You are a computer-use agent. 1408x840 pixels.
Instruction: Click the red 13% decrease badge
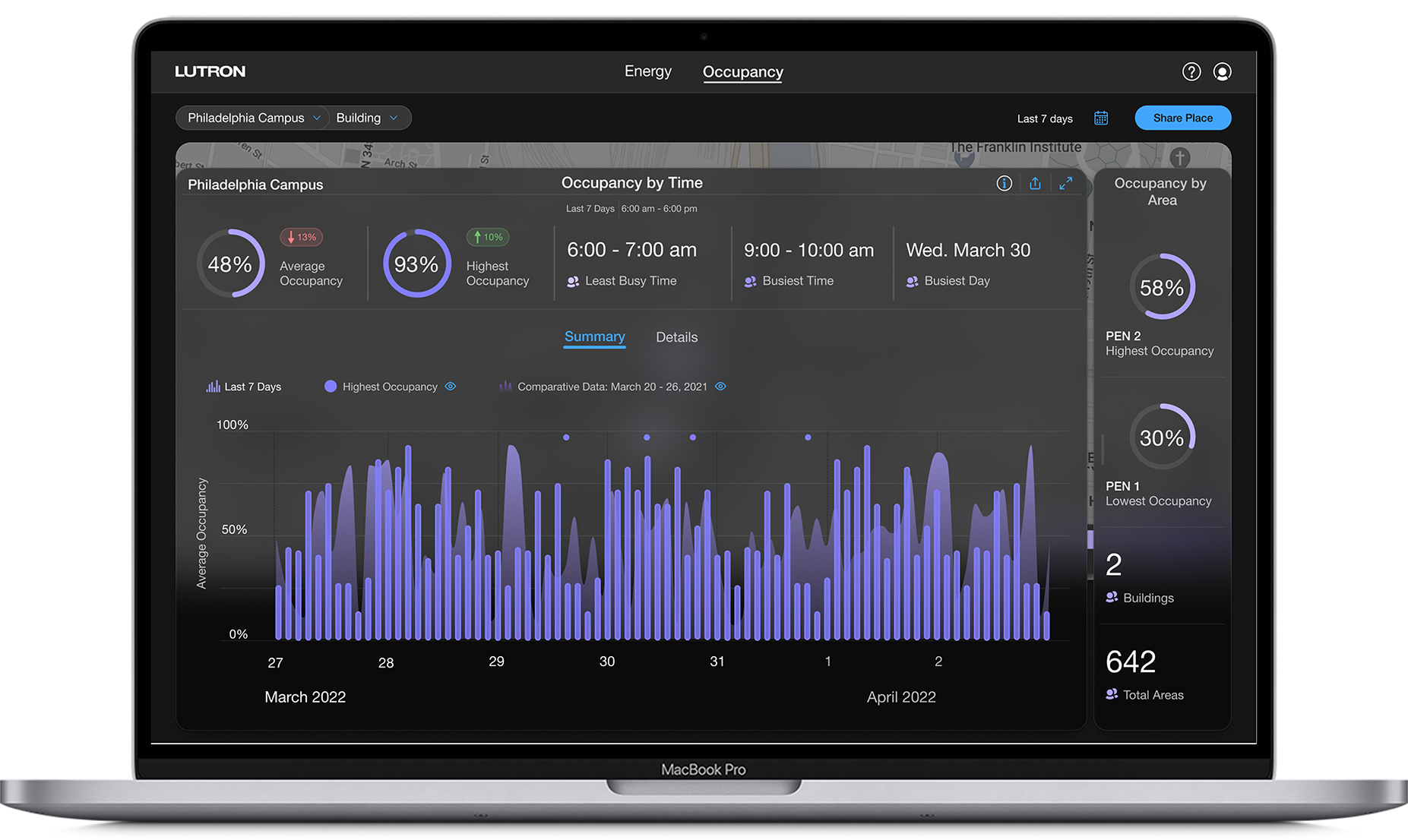tap(302, 237)
